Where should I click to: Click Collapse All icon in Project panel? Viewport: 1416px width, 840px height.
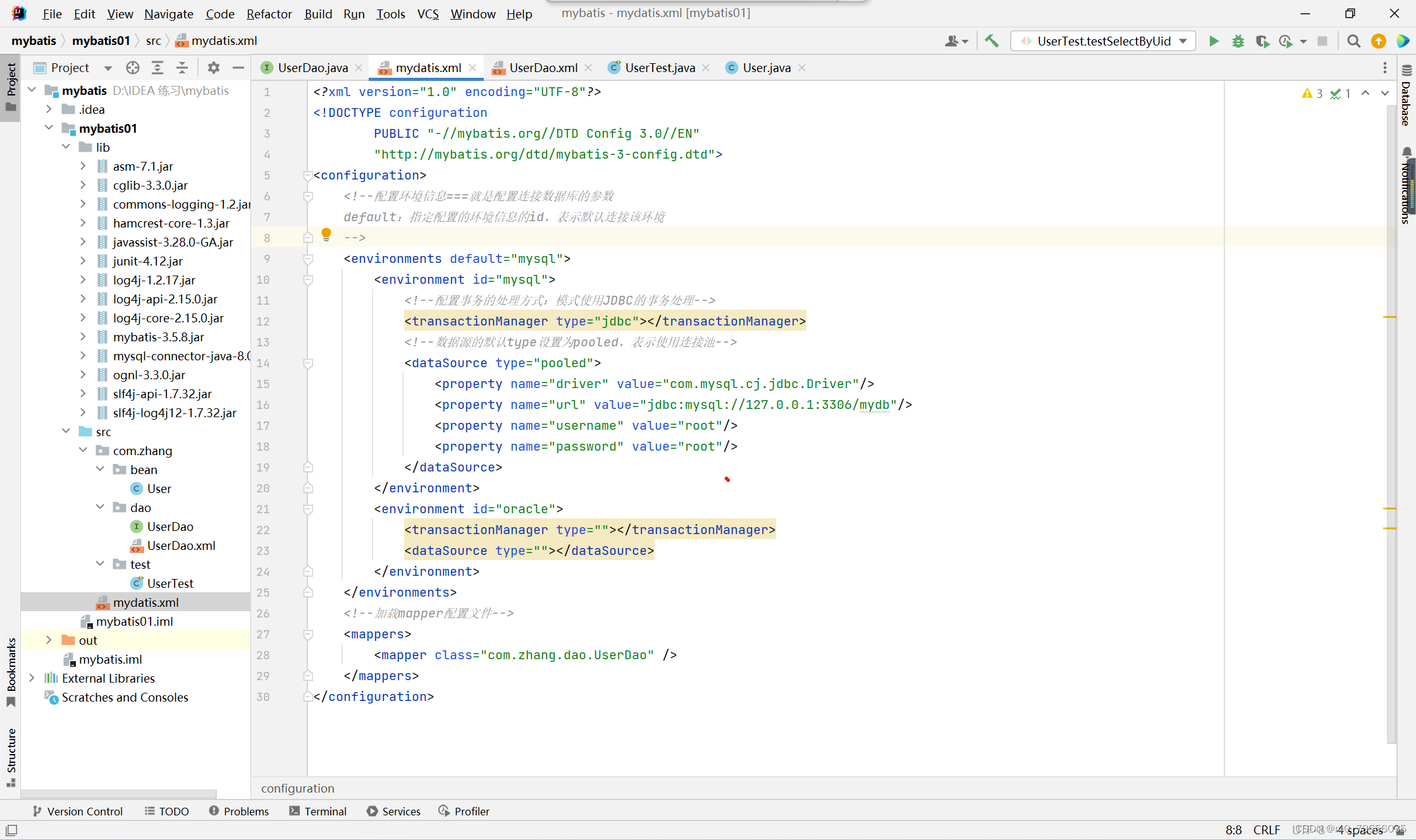tap(182, 68)
